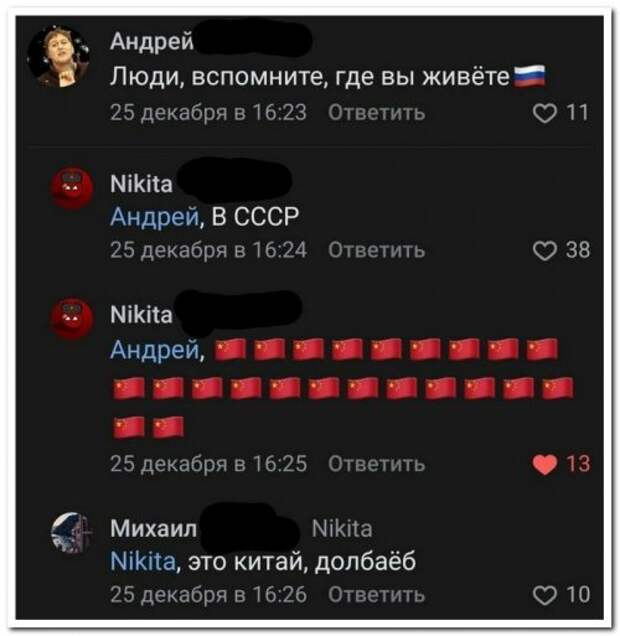Open the Андрей mention before the flags
This screenshot has width=620, height=636.
click(155, 350)
